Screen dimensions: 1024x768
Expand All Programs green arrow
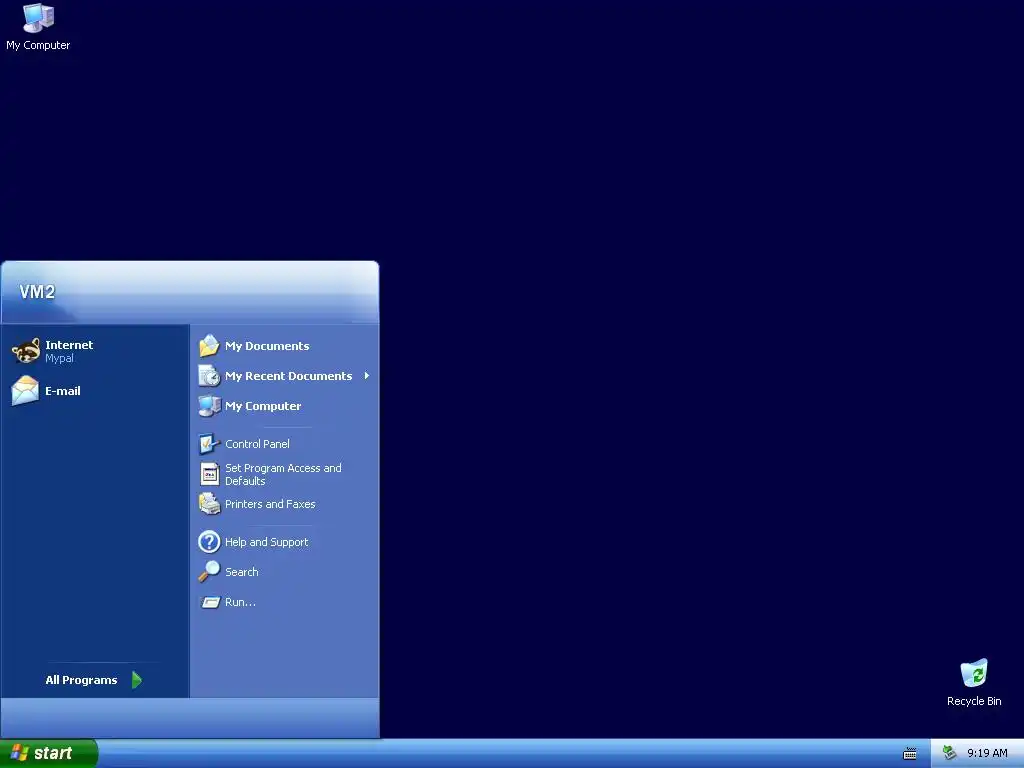coord(136,680)
